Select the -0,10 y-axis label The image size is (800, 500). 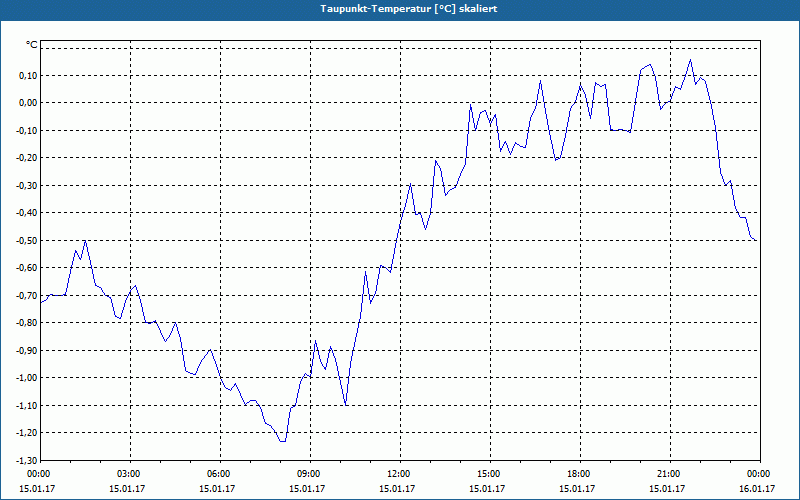(27, 131)
